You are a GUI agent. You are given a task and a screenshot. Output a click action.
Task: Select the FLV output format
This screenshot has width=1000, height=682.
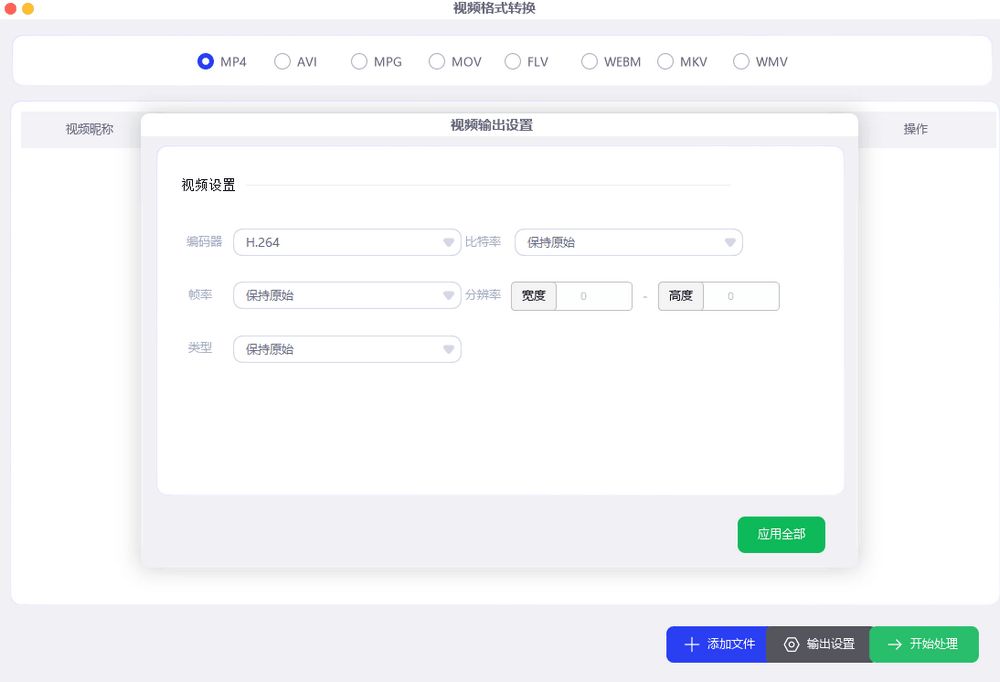511,61
